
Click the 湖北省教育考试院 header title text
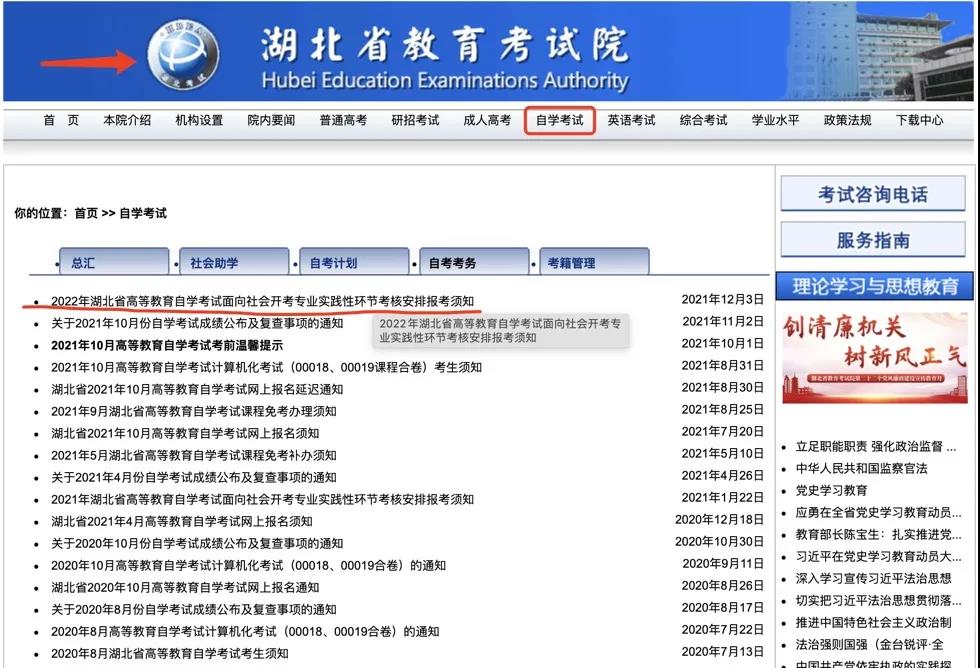click(444, 44)
